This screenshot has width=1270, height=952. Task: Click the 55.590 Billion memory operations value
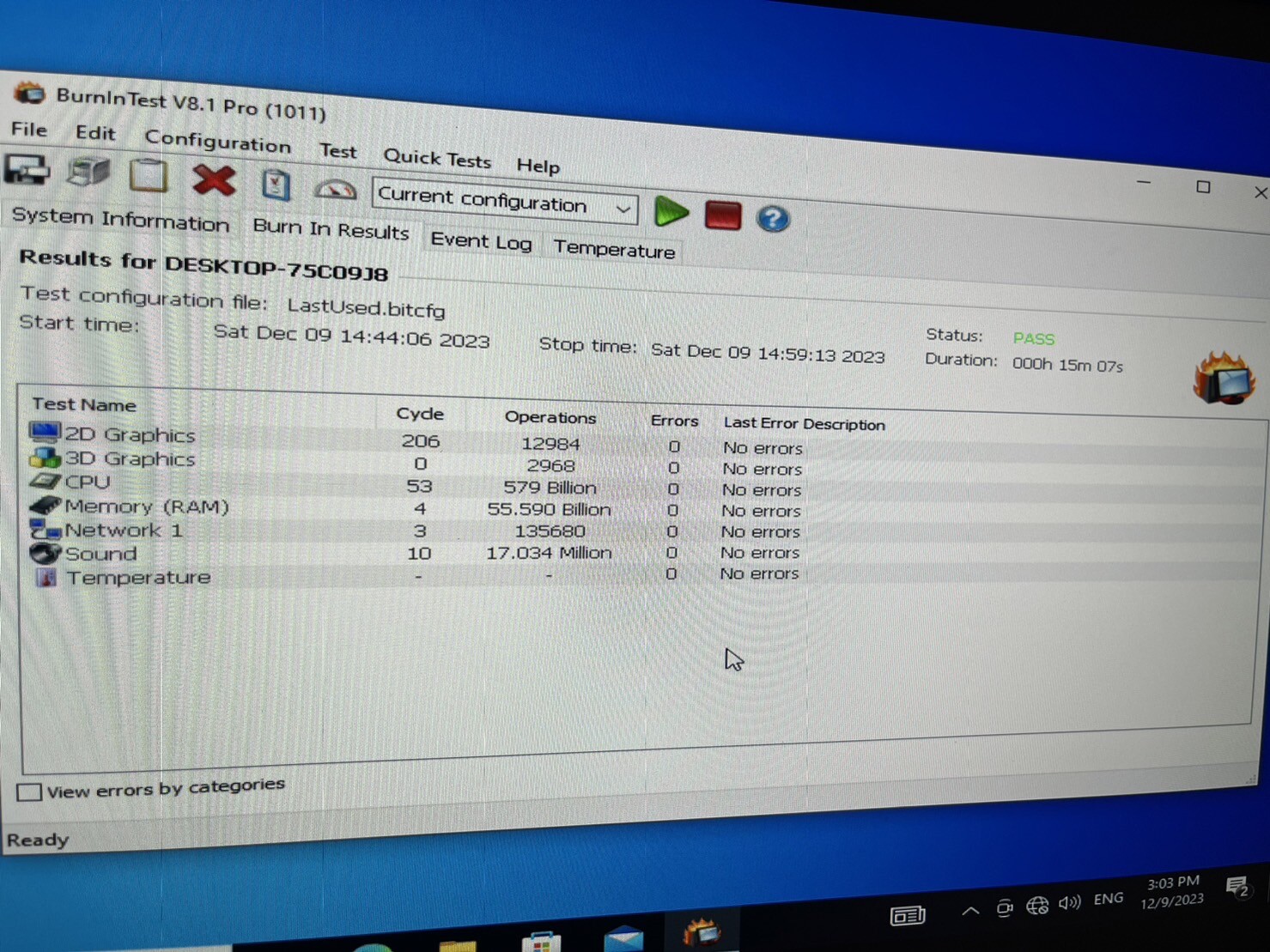[x=549, y=509]
